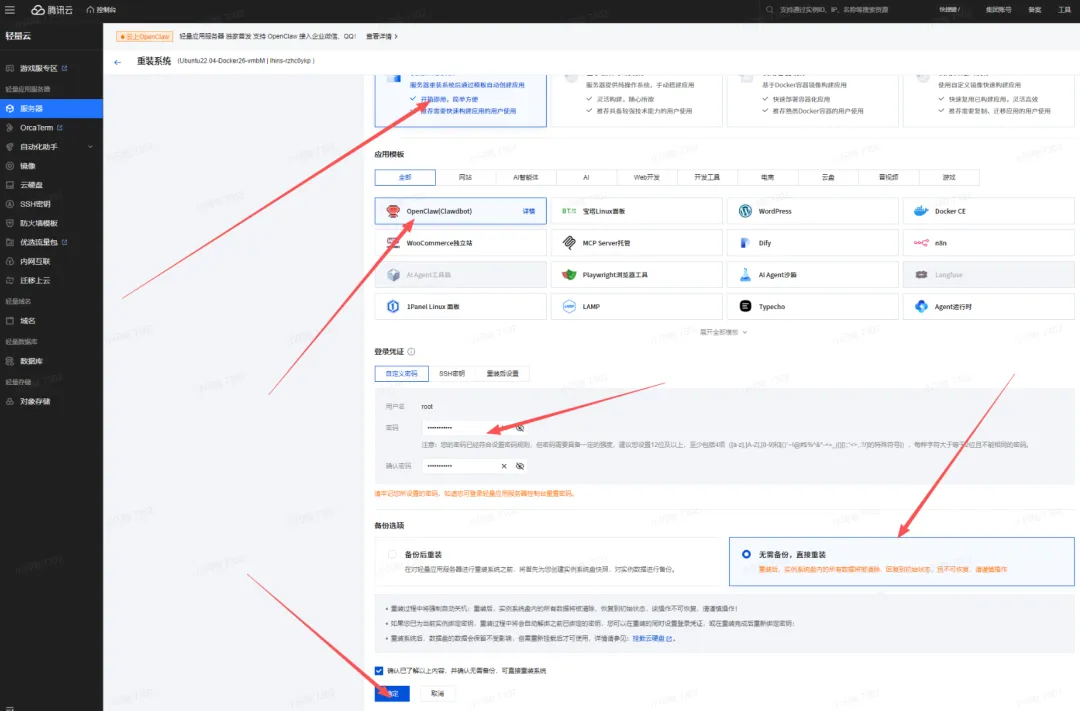Click the OpenClaw(Clawdbot) template icon
This screenshot has height=711, width=1080.
[x=393, y=211]
